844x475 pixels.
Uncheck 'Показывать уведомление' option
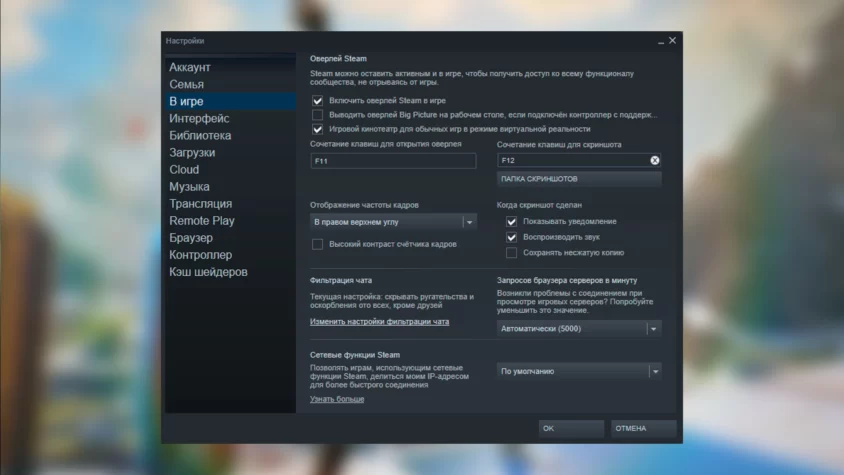[x=511, y=221]
